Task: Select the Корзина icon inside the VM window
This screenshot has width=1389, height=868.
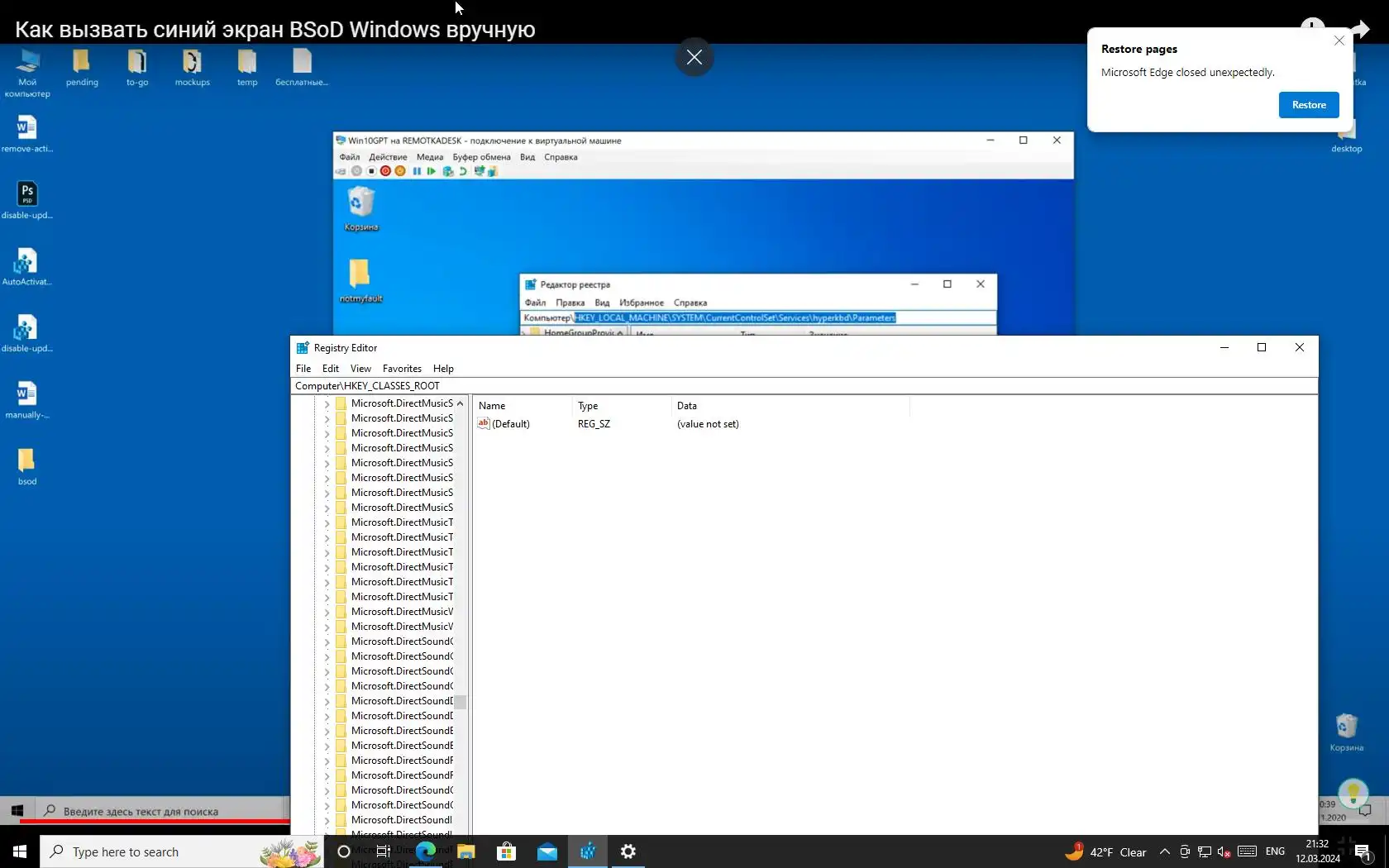Action: 361,208
